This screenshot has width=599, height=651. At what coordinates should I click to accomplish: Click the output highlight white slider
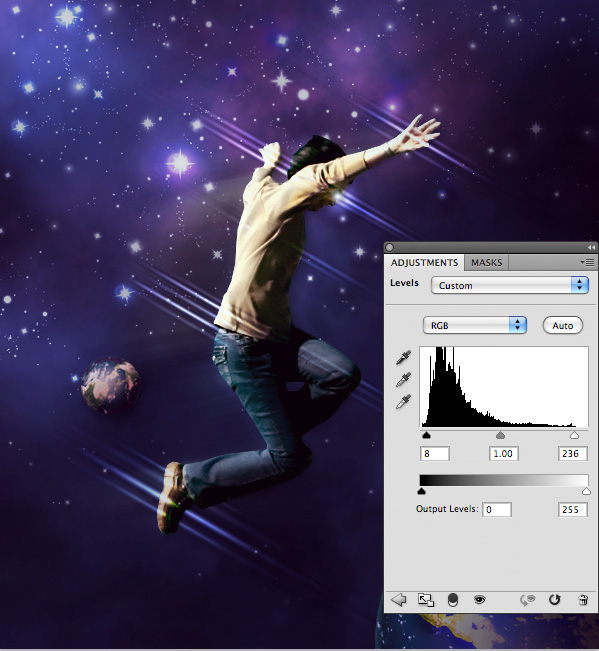click(x=586, y=492)
